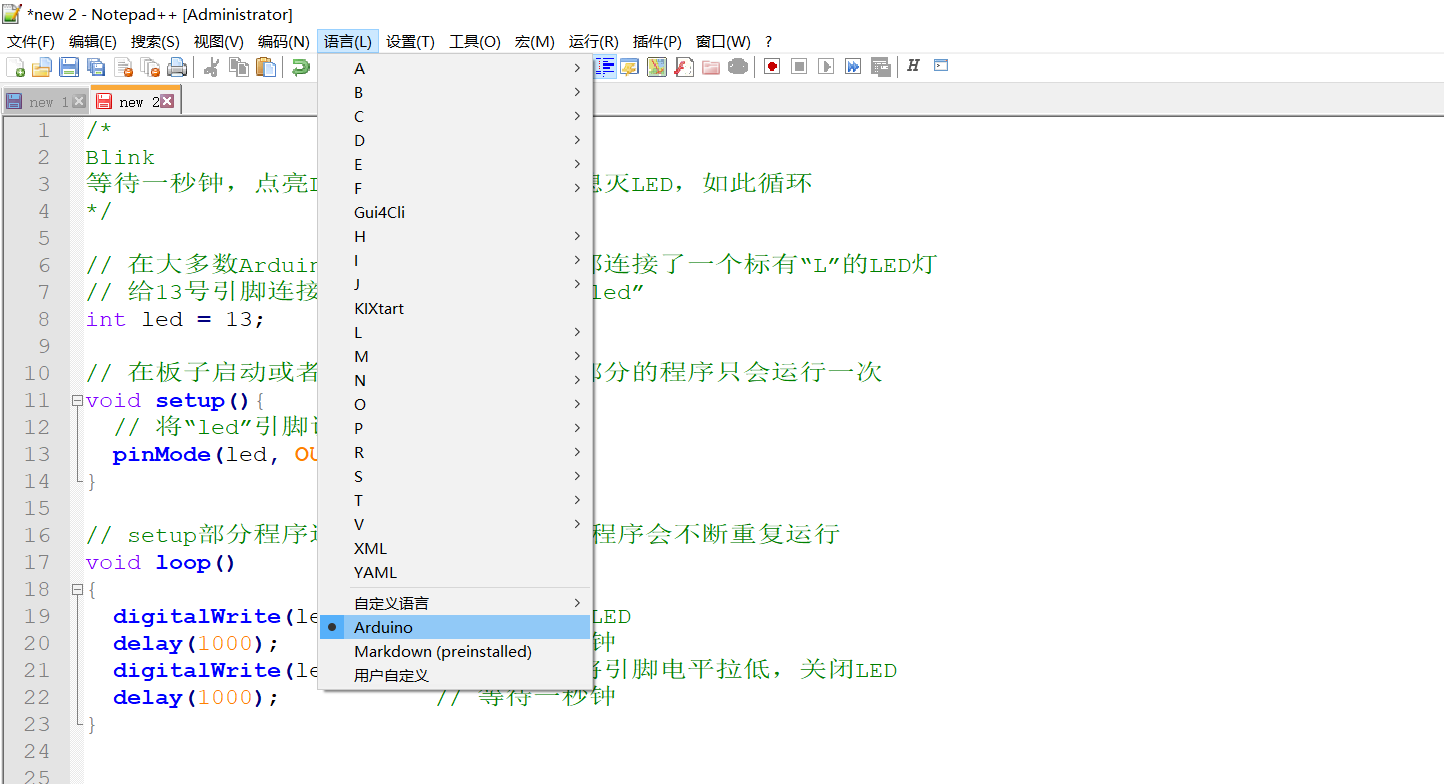
Task: Open the 搜索(S) menu
Action: pyautogui.click(x=155, y=41)
